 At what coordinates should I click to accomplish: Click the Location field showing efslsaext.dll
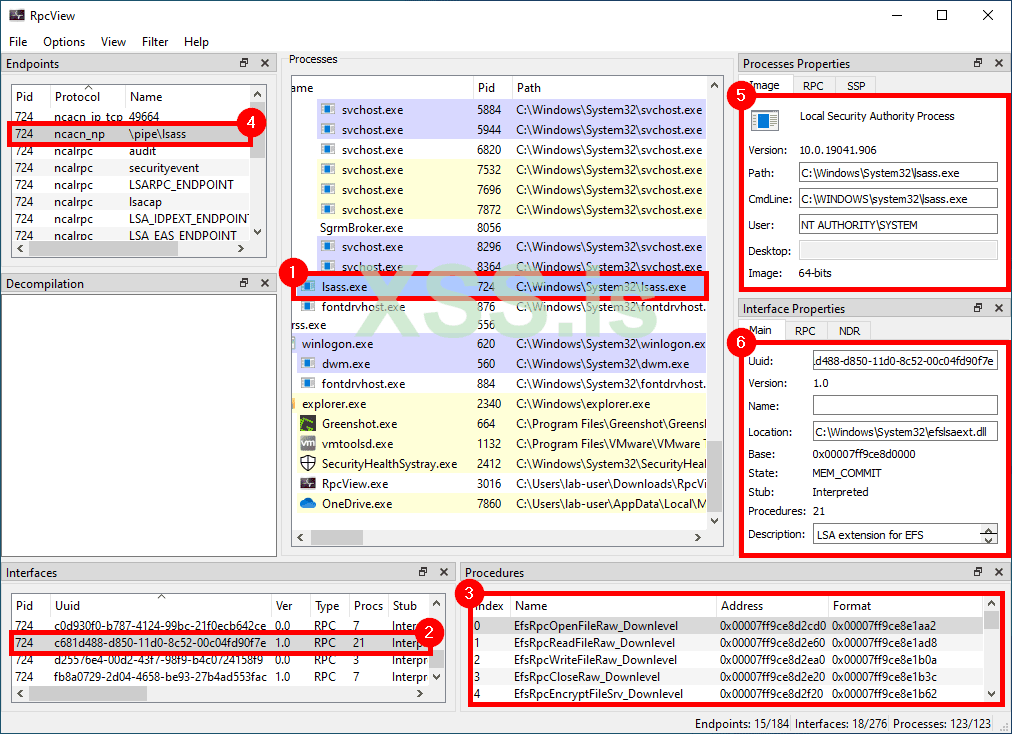pyautogui.click(x=905, y=431)
